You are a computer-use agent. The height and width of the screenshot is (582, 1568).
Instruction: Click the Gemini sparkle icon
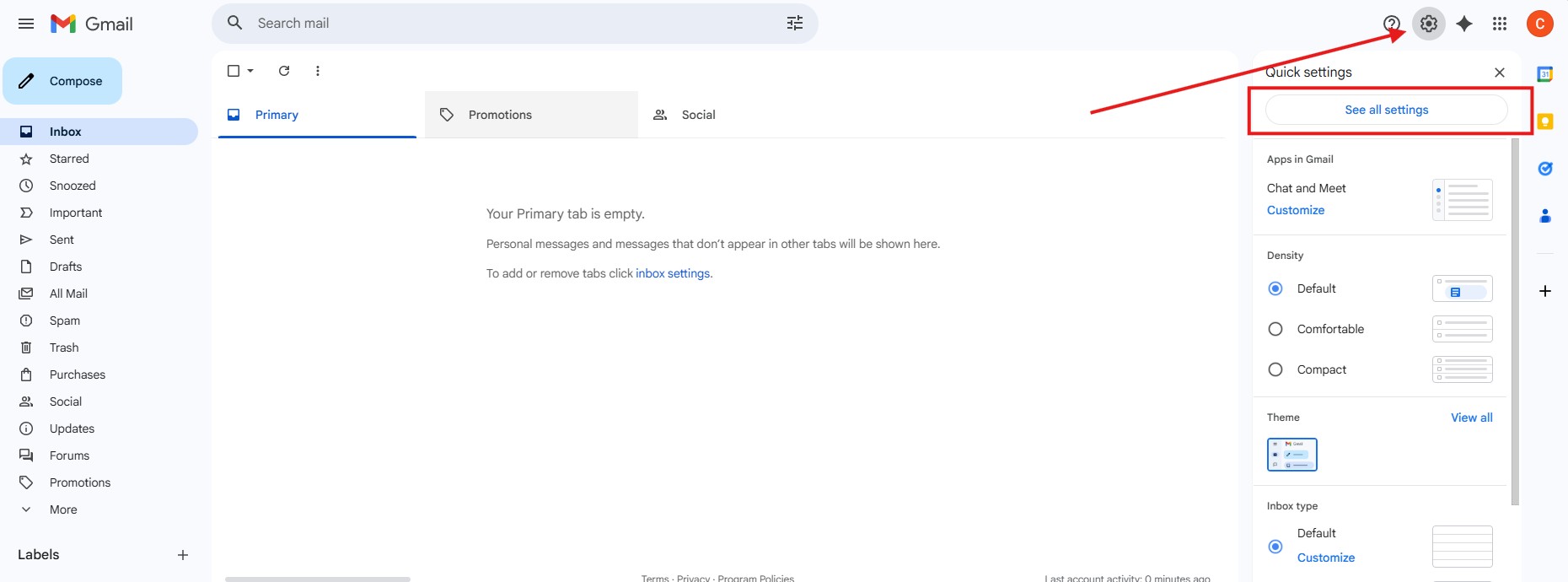tap(1464, 24)
